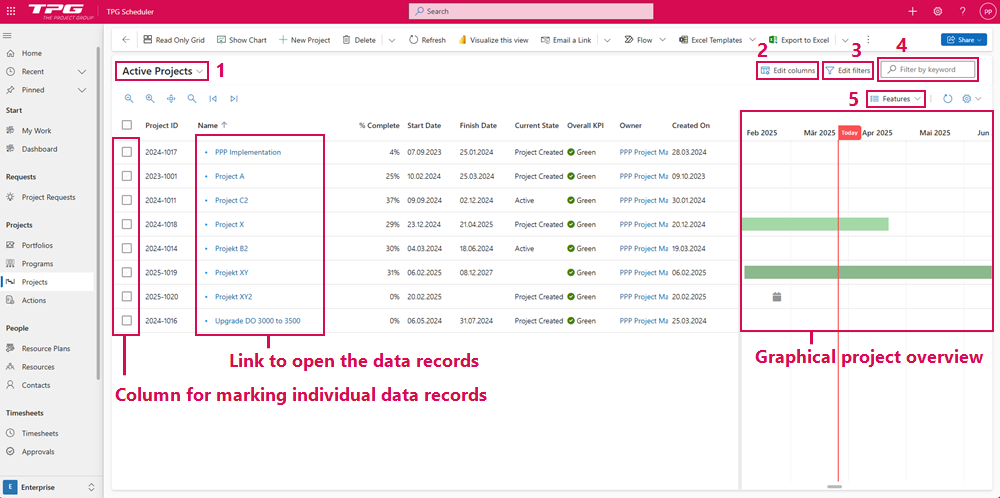The height and width of the screenshot is (498, 1000).
Task: Click the Edit columns button
Action: click(x=788, y=70)
